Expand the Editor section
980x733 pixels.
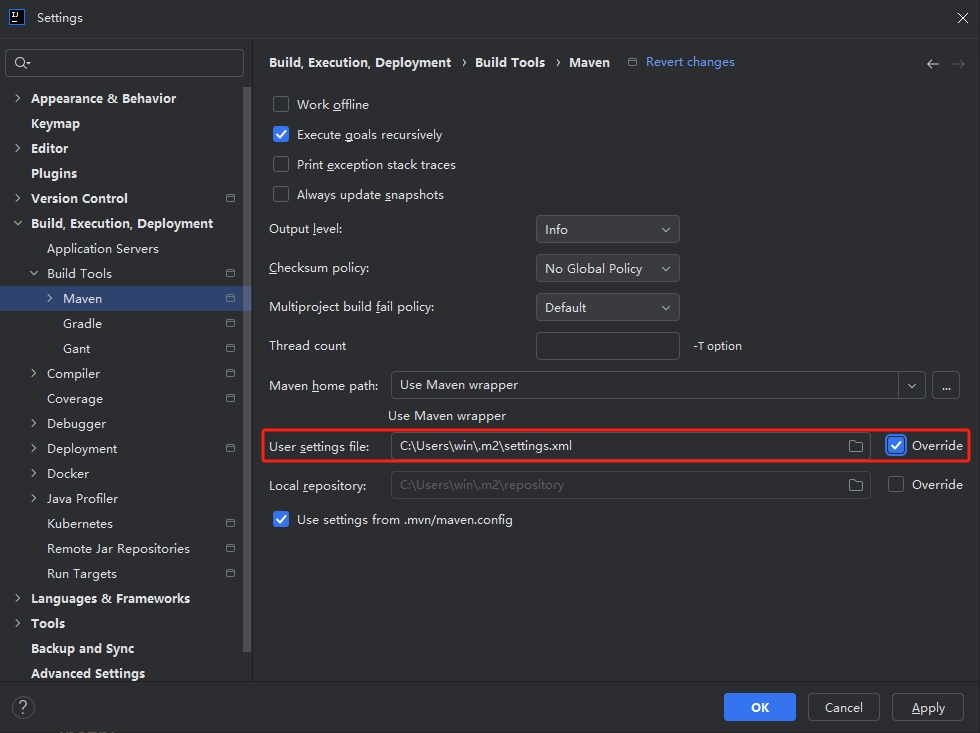[18, 148]
